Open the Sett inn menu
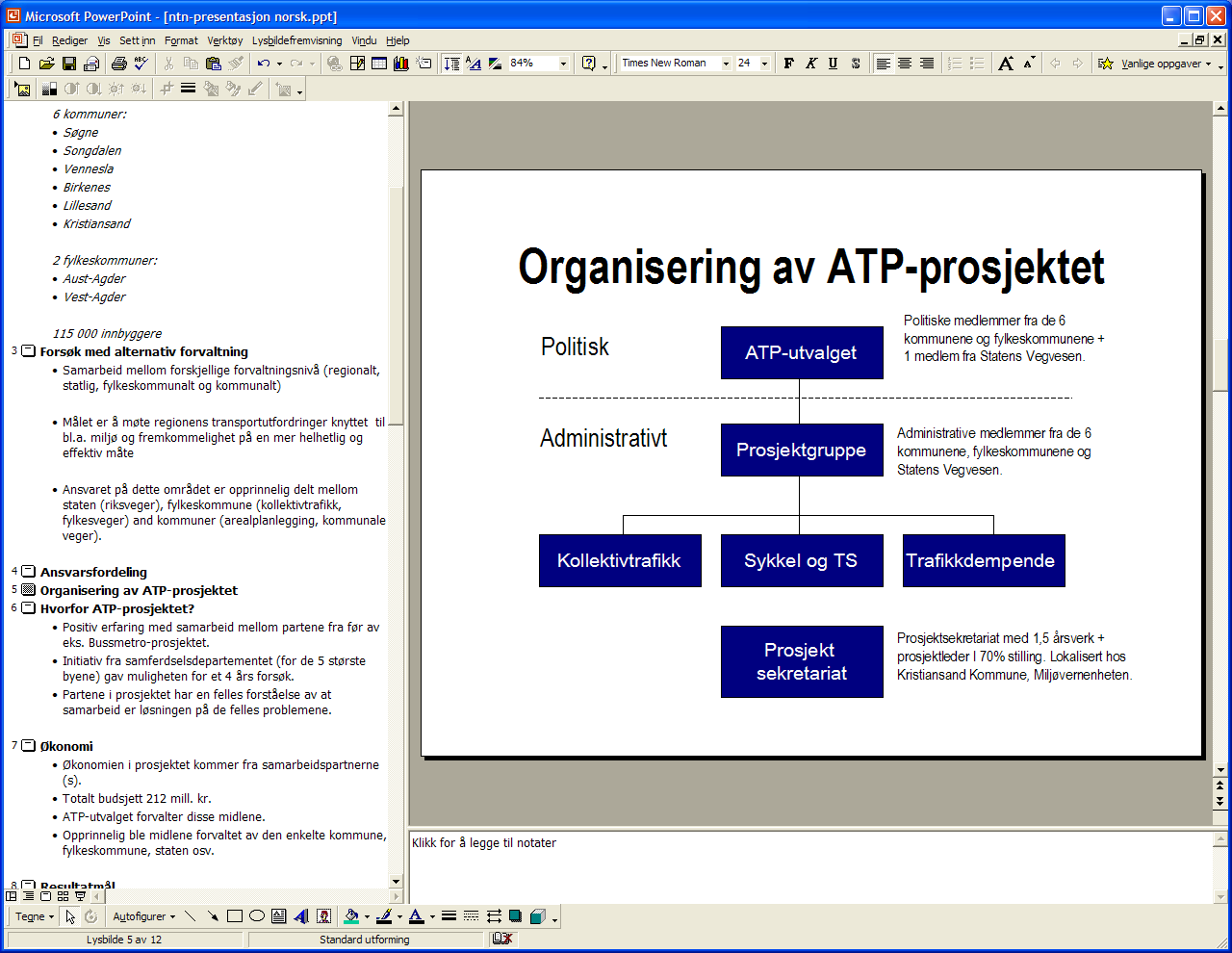 tap(137, 40)
